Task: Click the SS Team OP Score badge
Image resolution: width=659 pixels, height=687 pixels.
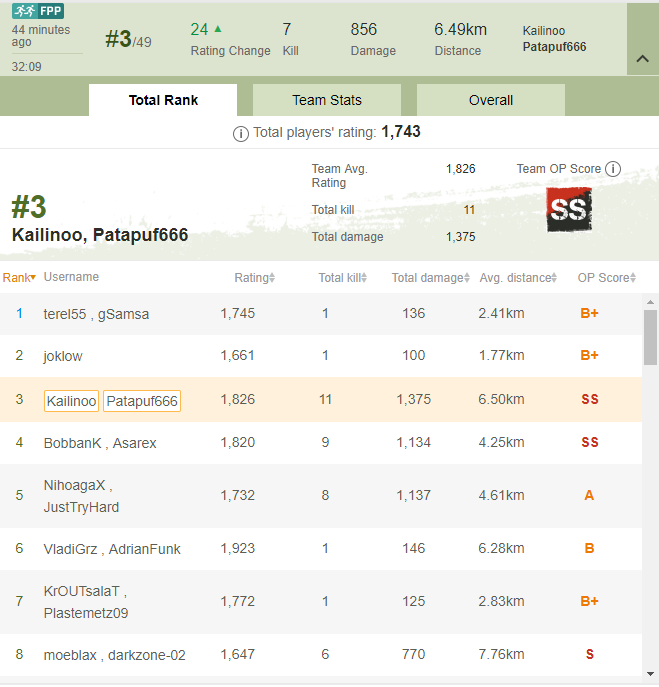Action: tap(569, 209)
